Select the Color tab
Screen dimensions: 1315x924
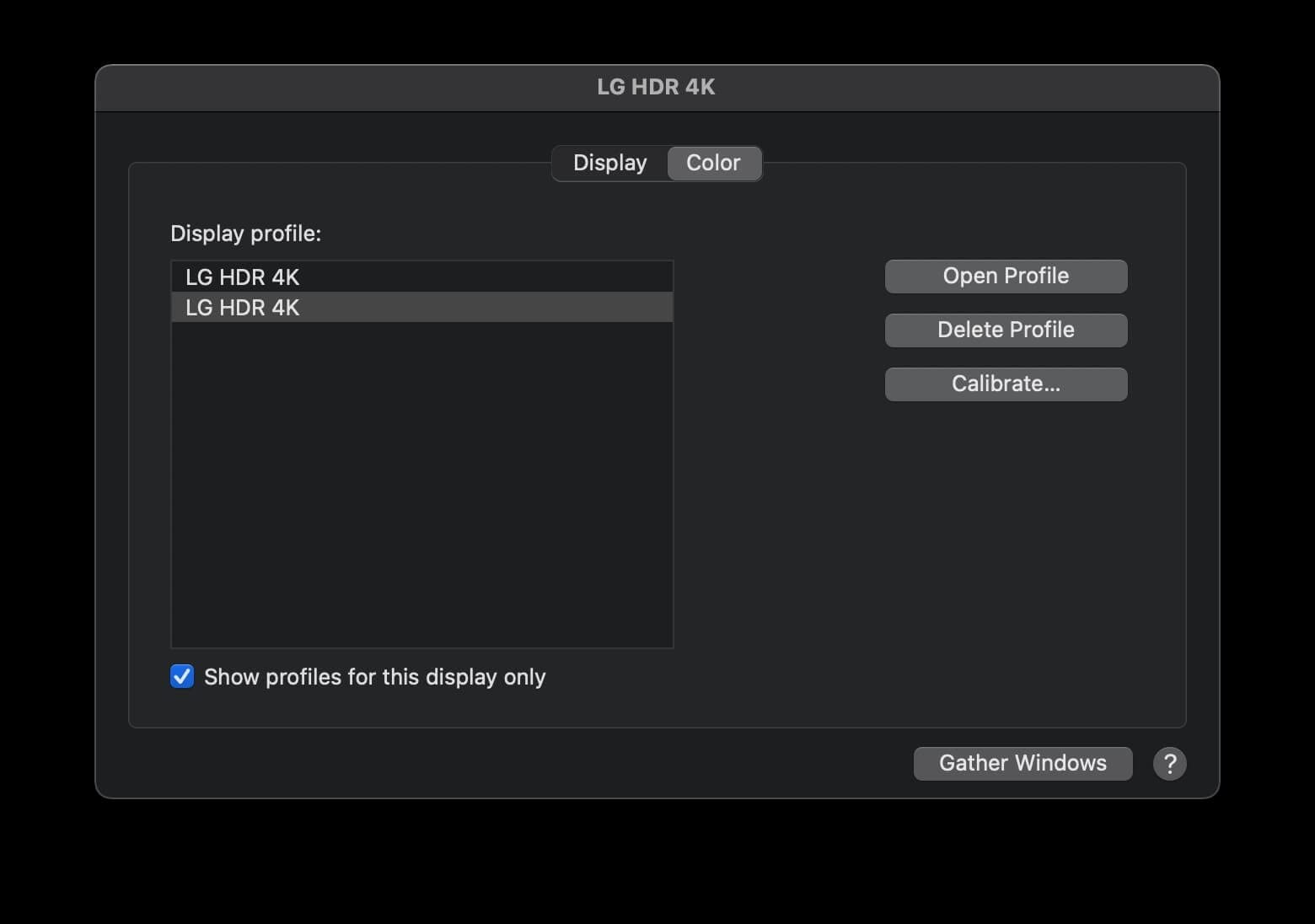click(x=714, y=163)
